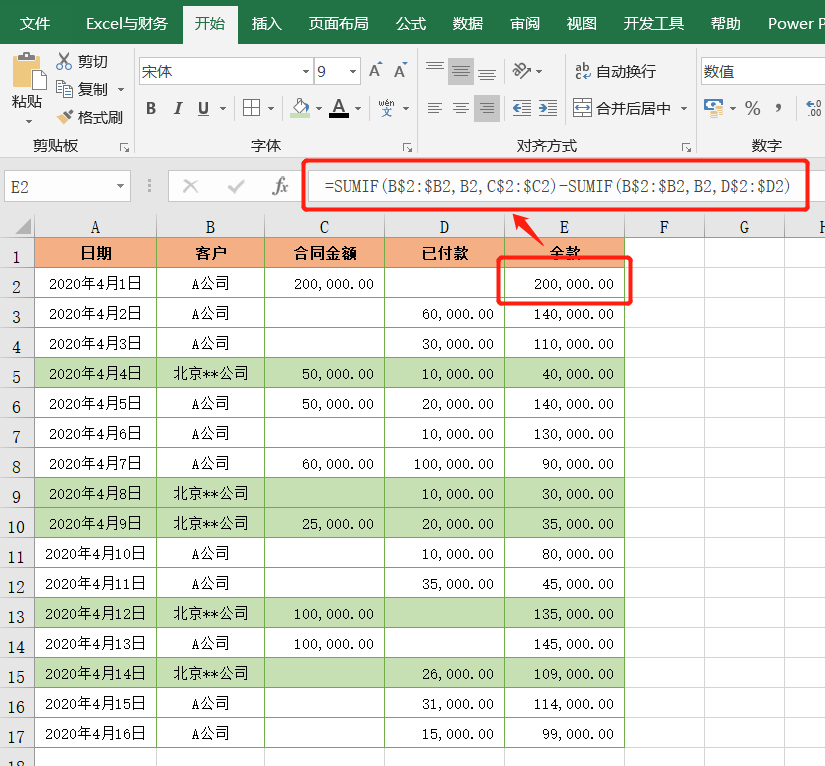
Task: Click the Cut scissors icon
Action: pyautogui.click(x=64, y=62)
